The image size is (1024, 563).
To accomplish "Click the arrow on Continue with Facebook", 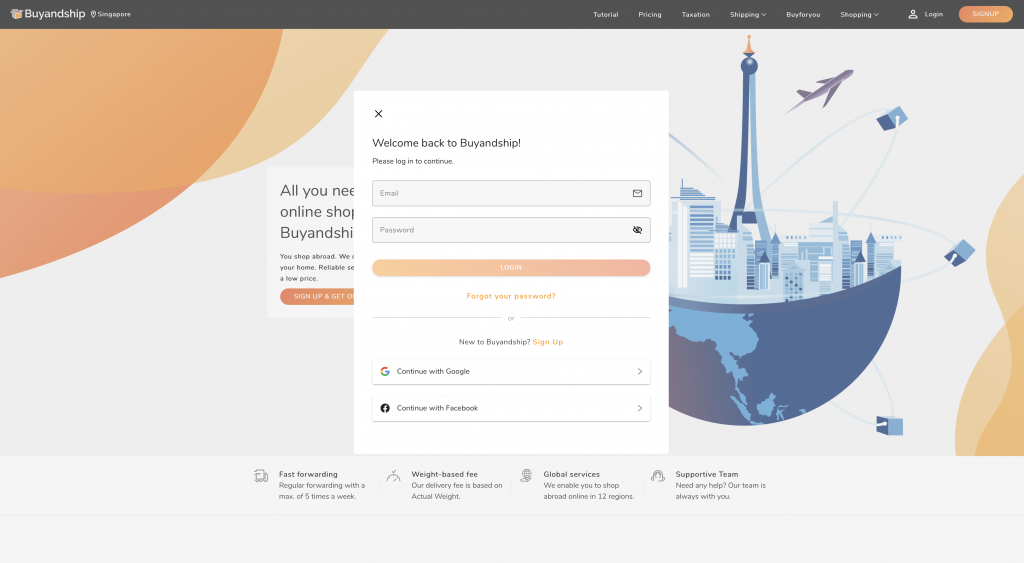I will tap(639, 408).
